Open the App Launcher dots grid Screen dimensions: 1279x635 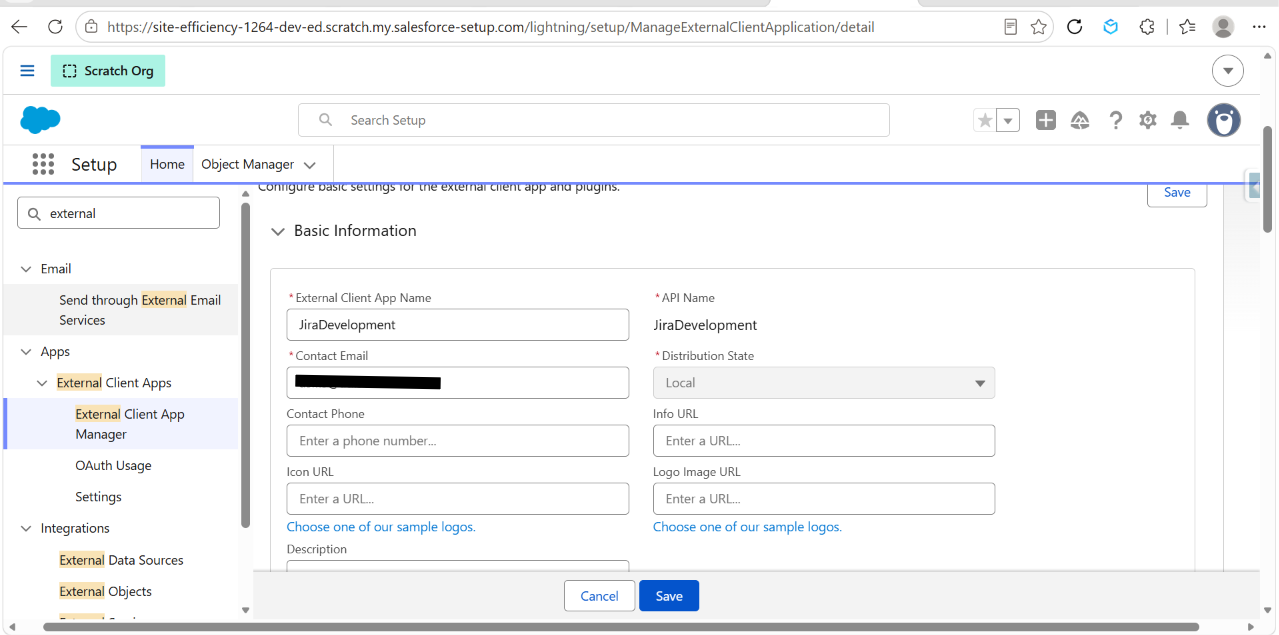[43, 164]
